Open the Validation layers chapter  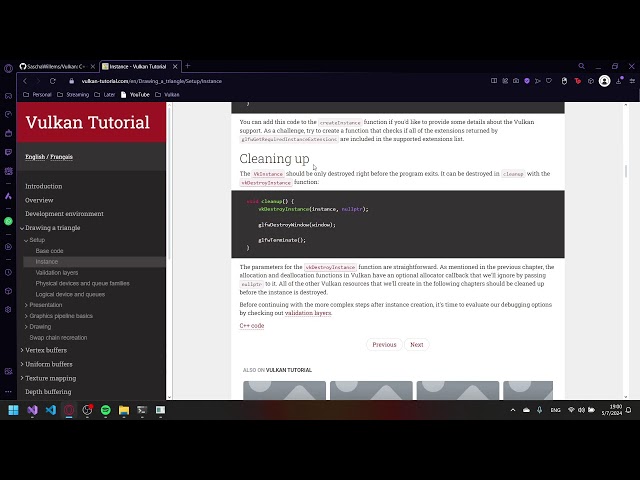pyautogui.click(x=57, y=273)
